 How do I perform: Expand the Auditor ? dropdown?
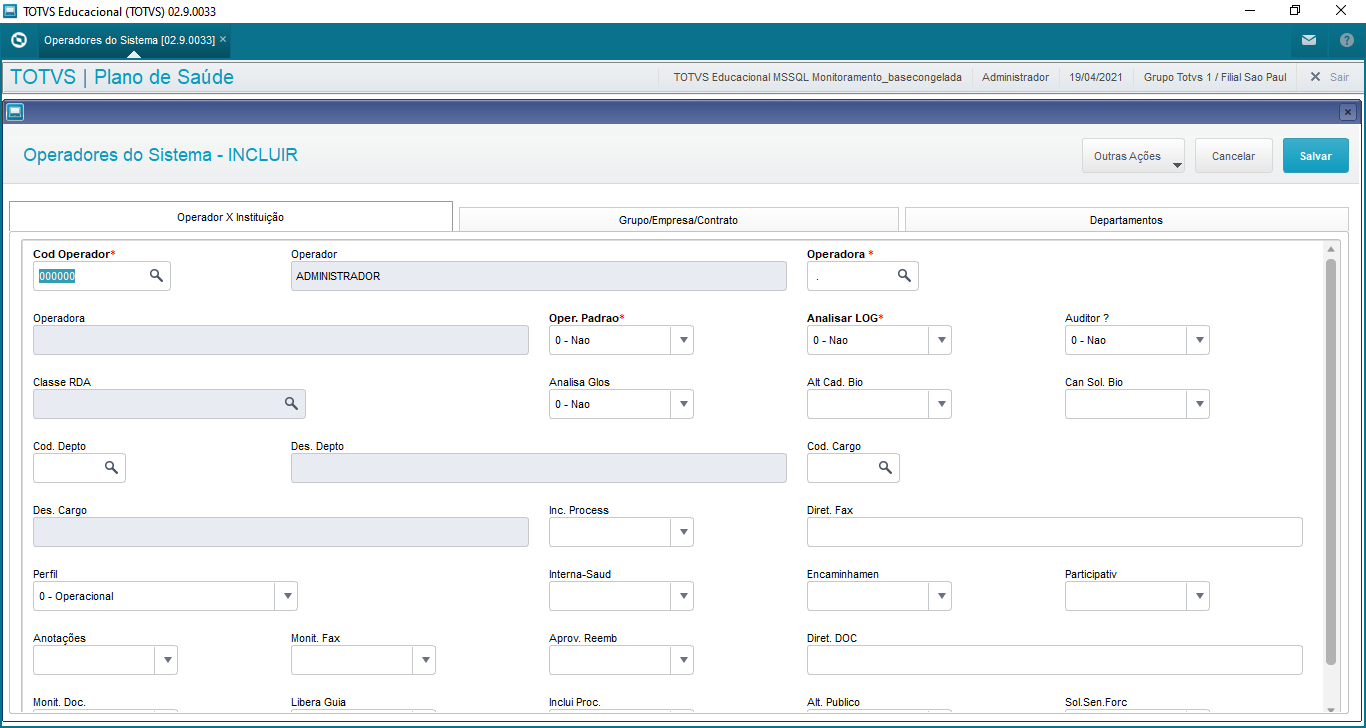tap(1200, 340)
